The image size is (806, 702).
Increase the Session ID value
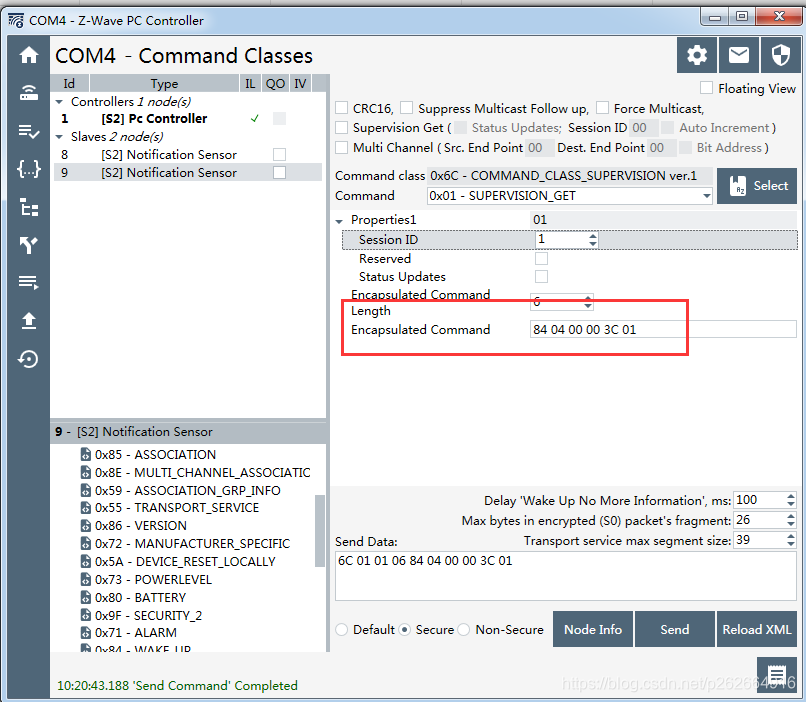pos(593,236)
